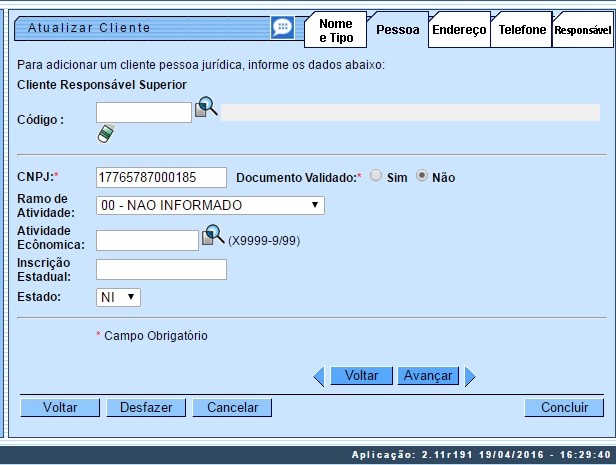Image resolution: width=616 pixels, height=465 pixels.
Task: Click into the CNPJ input field
Action: pos(161,177)
